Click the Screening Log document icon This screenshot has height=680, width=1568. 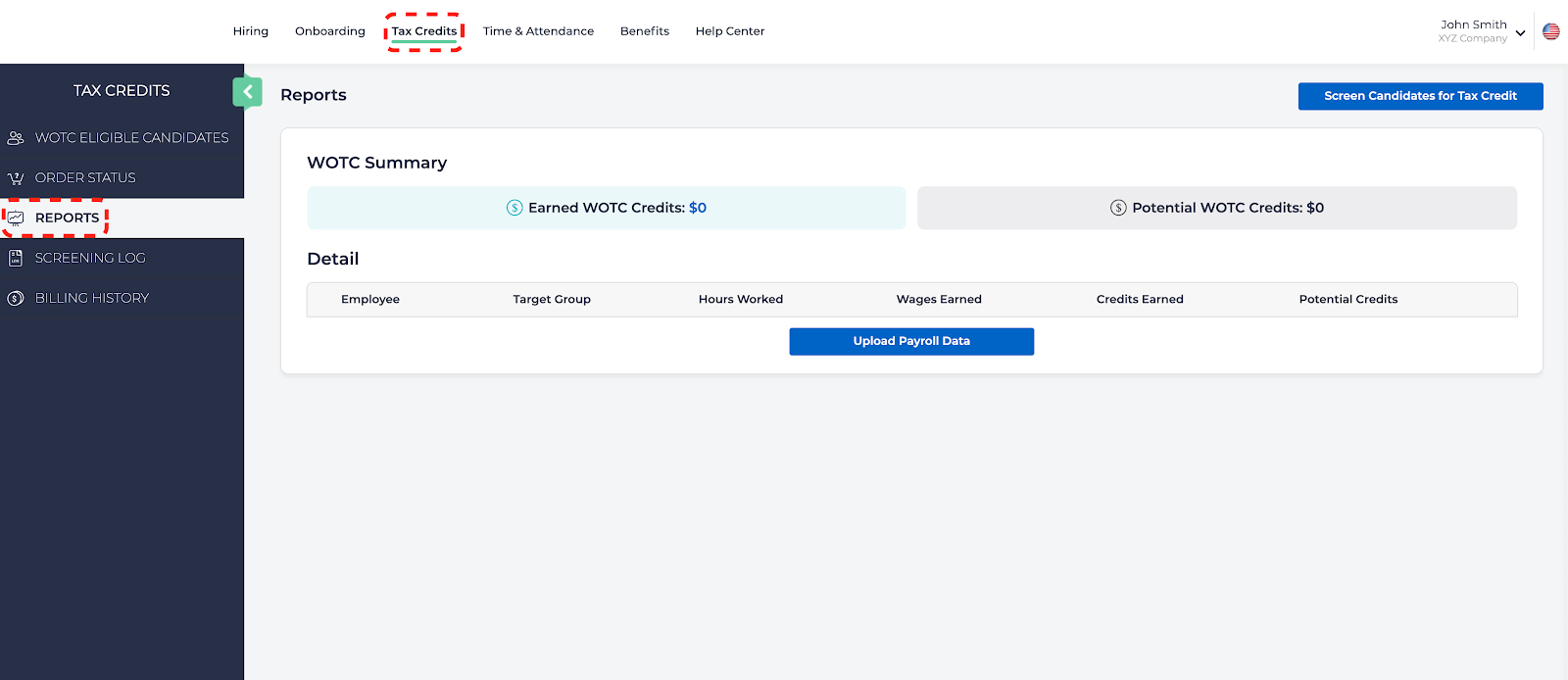point(16,259)
